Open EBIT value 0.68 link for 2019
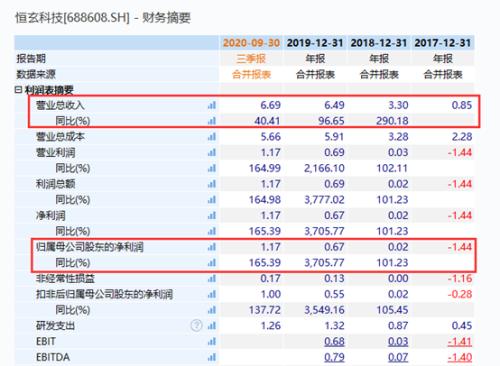Screen dimensions: 500x366 click(334, 342)
